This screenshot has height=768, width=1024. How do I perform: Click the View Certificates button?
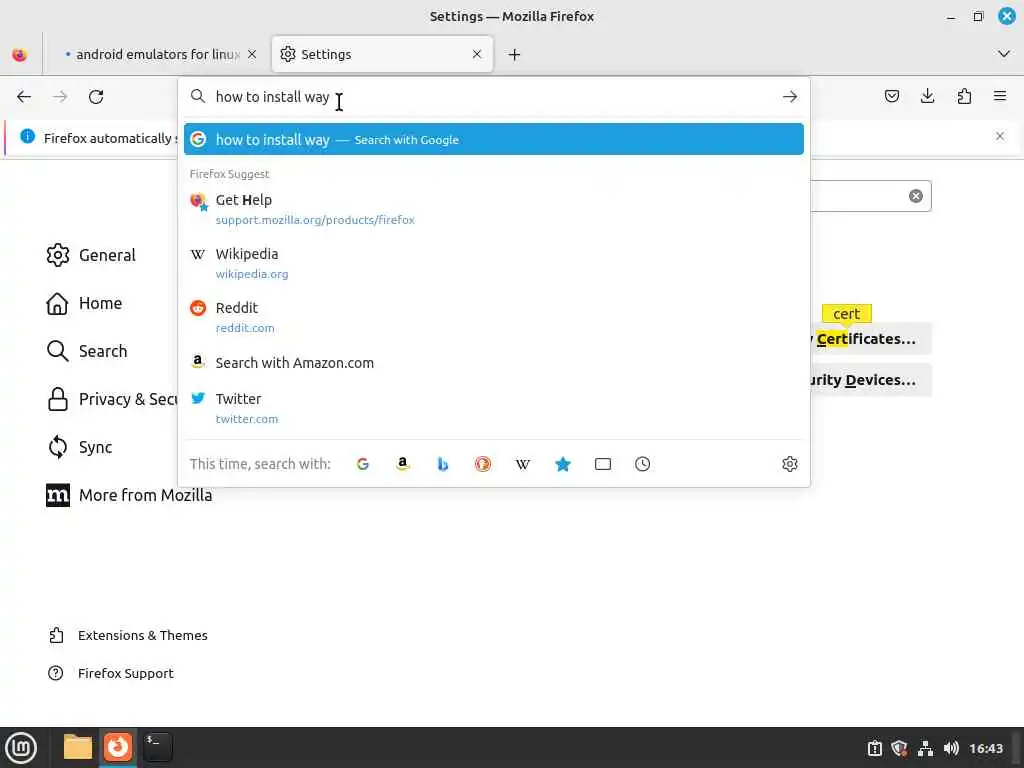871,339
